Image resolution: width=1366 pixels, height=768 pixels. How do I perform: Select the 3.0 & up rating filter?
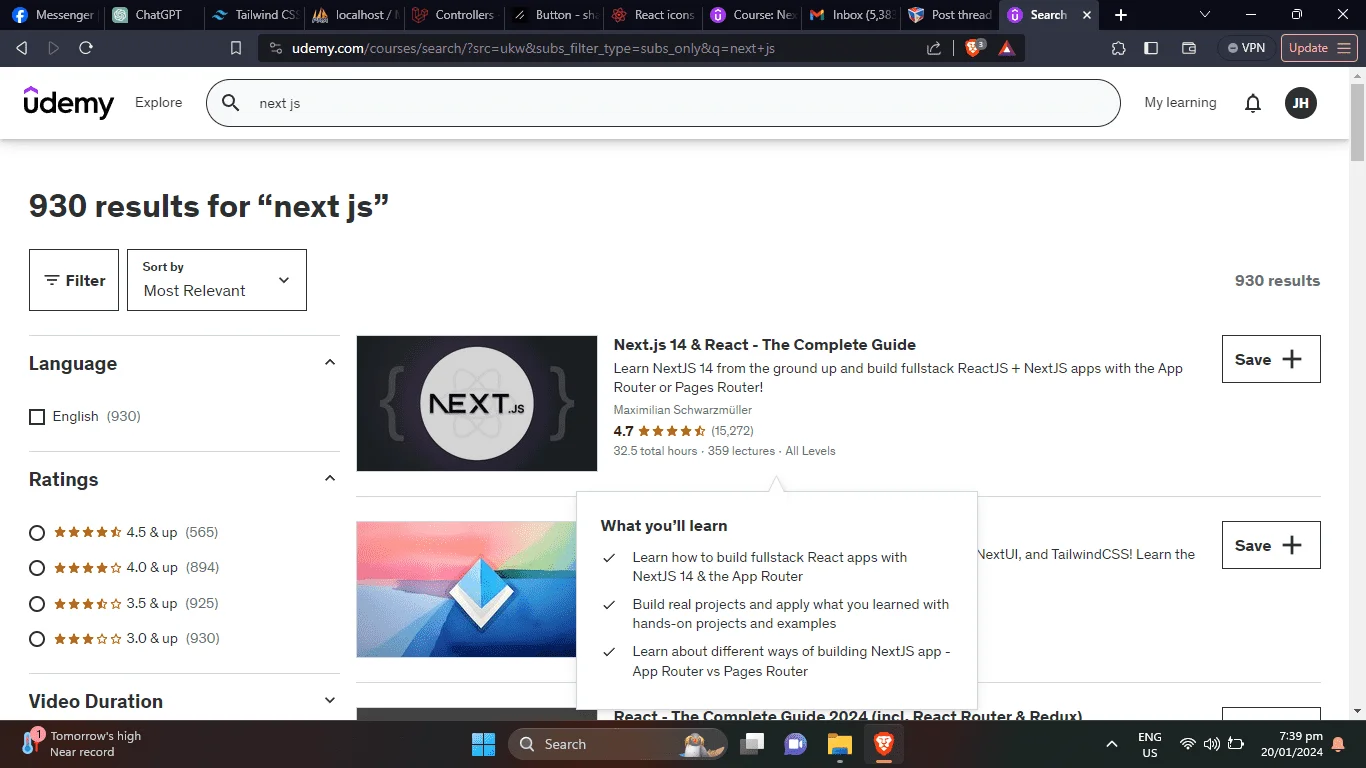37,639
